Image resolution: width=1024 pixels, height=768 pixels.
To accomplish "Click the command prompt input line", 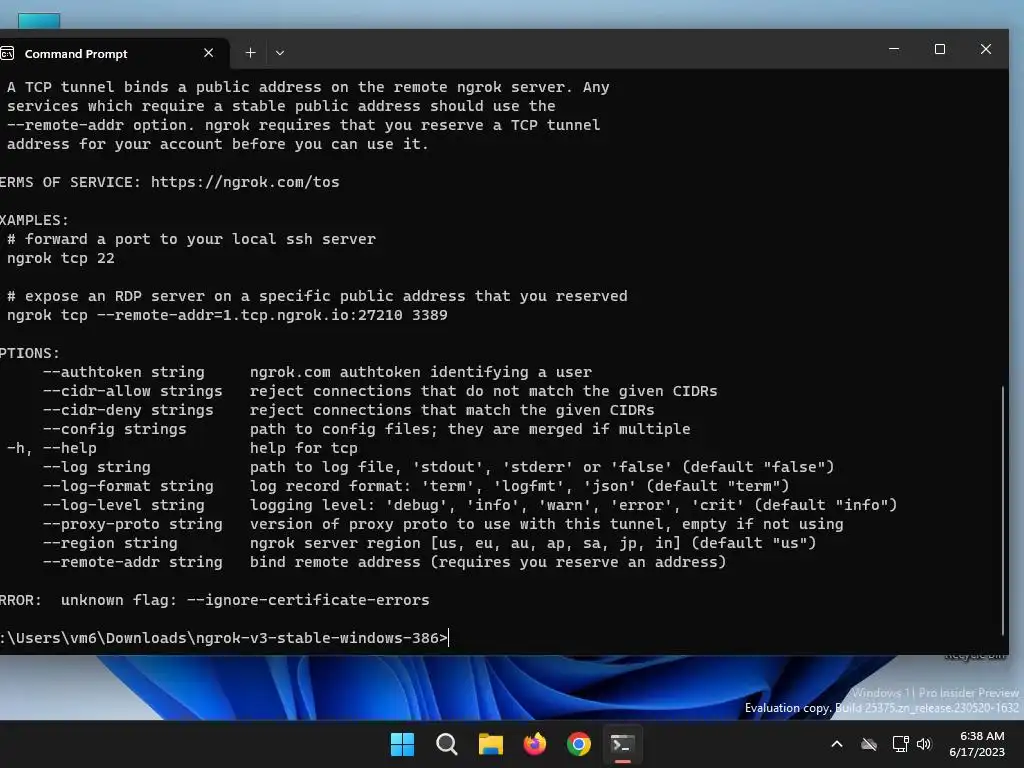I will [x=224, y=637].
